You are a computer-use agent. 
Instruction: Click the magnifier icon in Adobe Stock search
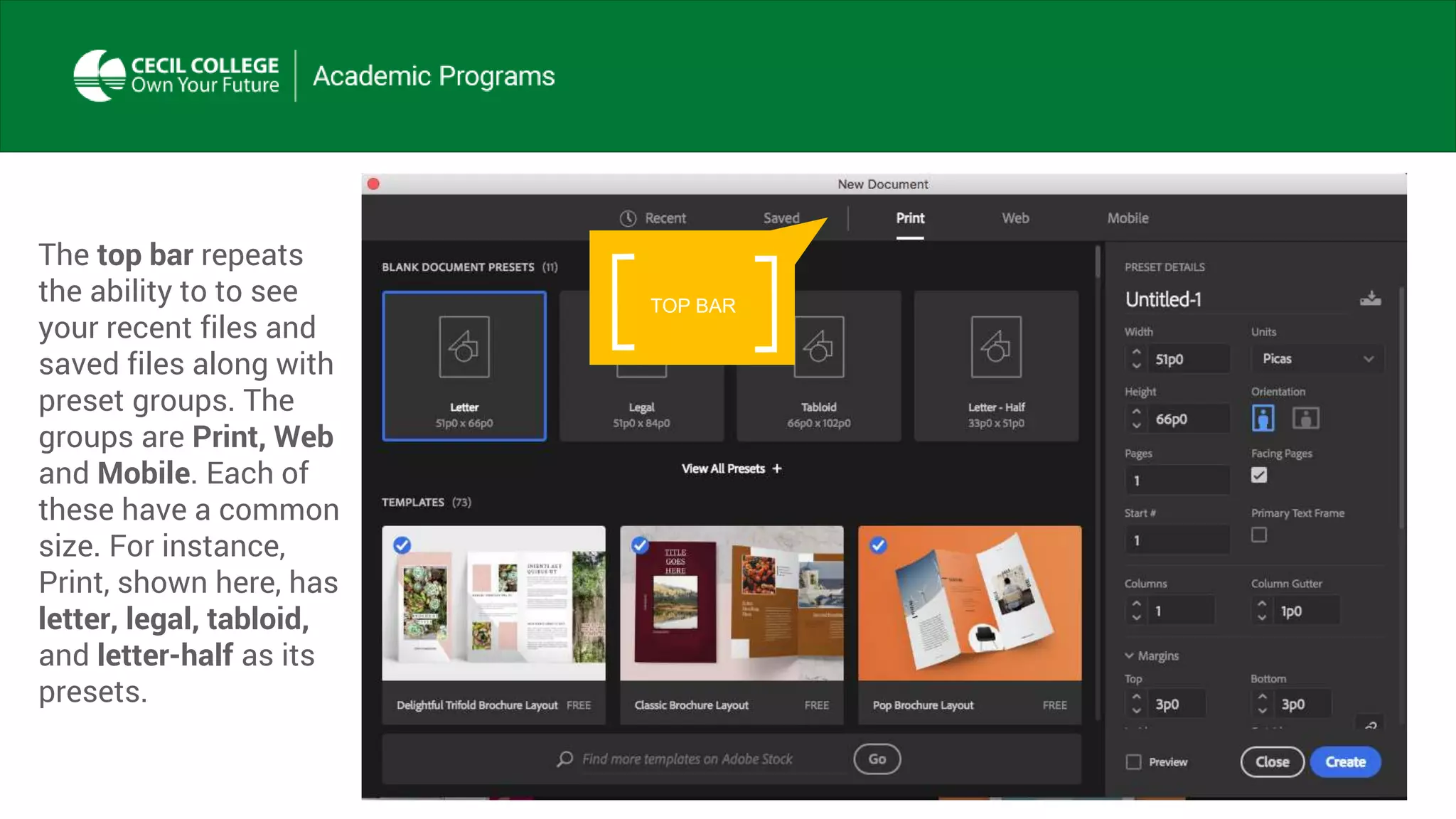[564, 759]
